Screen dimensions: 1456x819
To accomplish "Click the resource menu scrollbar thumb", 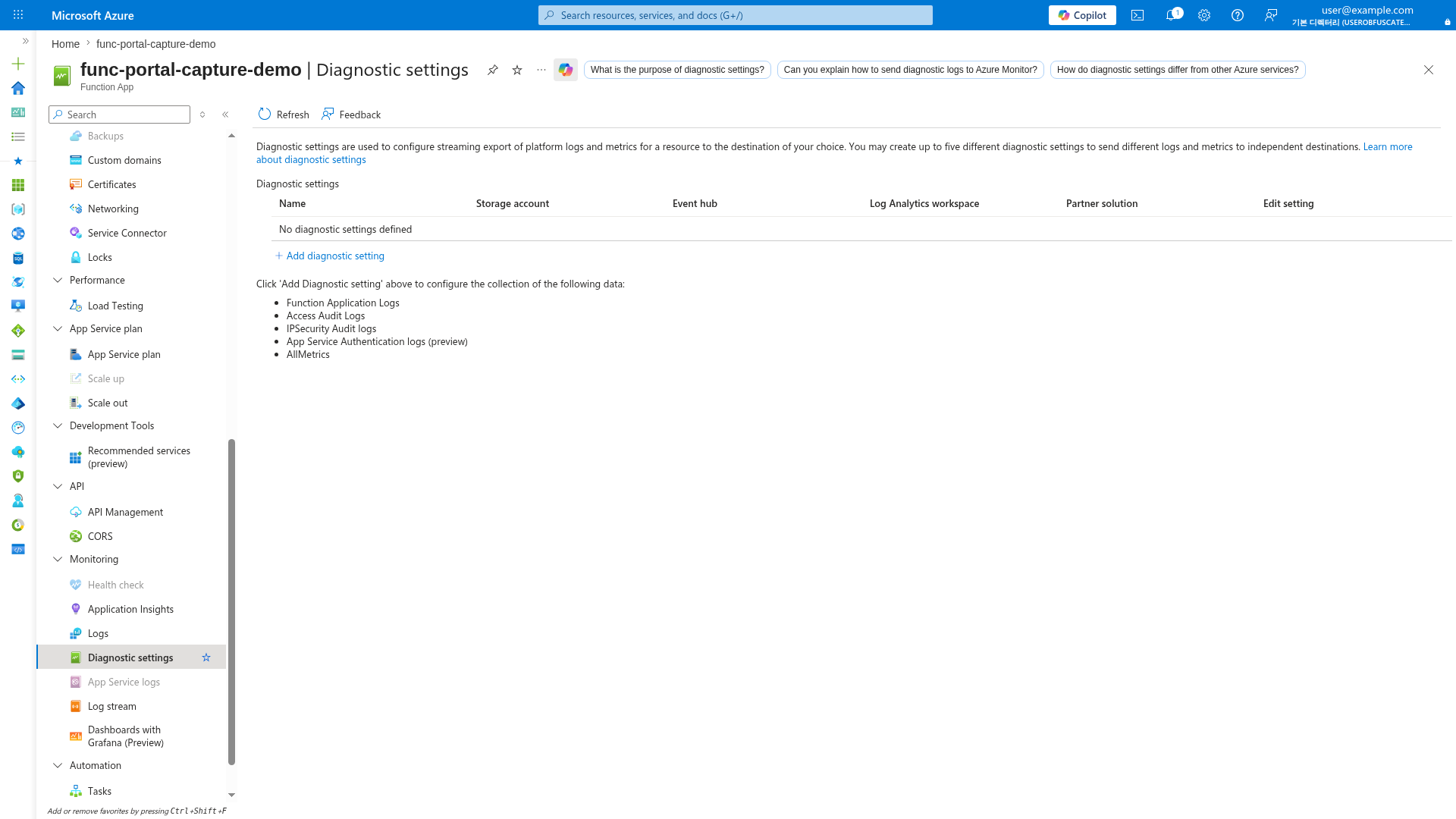I will point(231,602).
